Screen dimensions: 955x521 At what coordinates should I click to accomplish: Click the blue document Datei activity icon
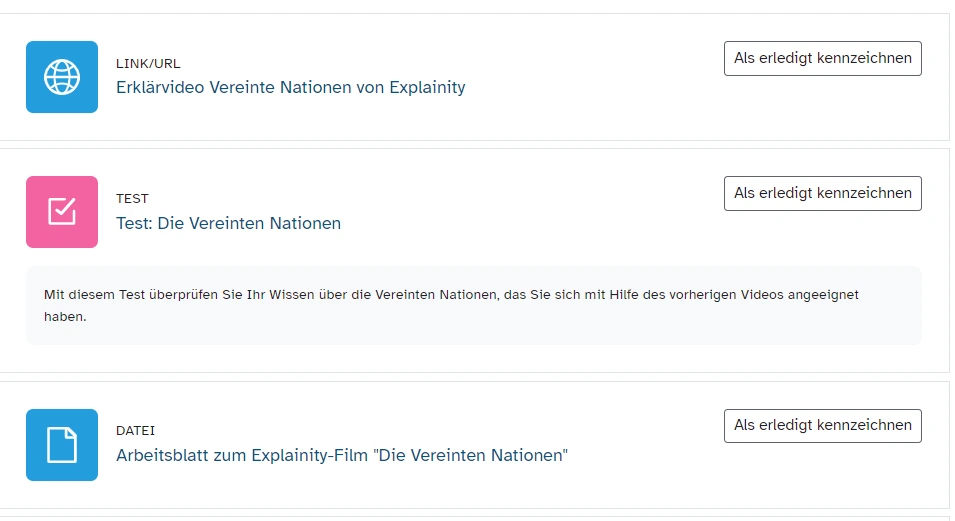[x=62, y=445]
